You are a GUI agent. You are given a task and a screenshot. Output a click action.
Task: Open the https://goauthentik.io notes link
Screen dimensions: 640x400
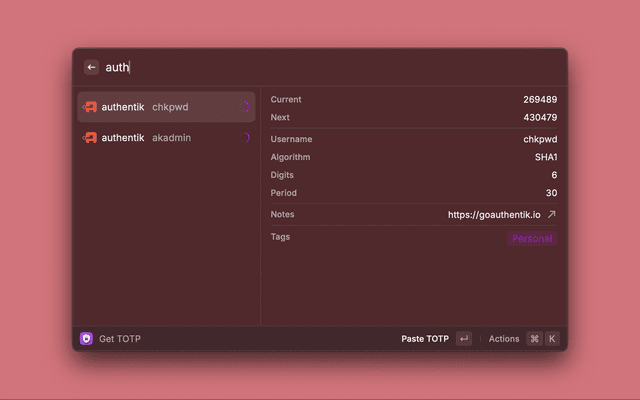click(494, 214)
